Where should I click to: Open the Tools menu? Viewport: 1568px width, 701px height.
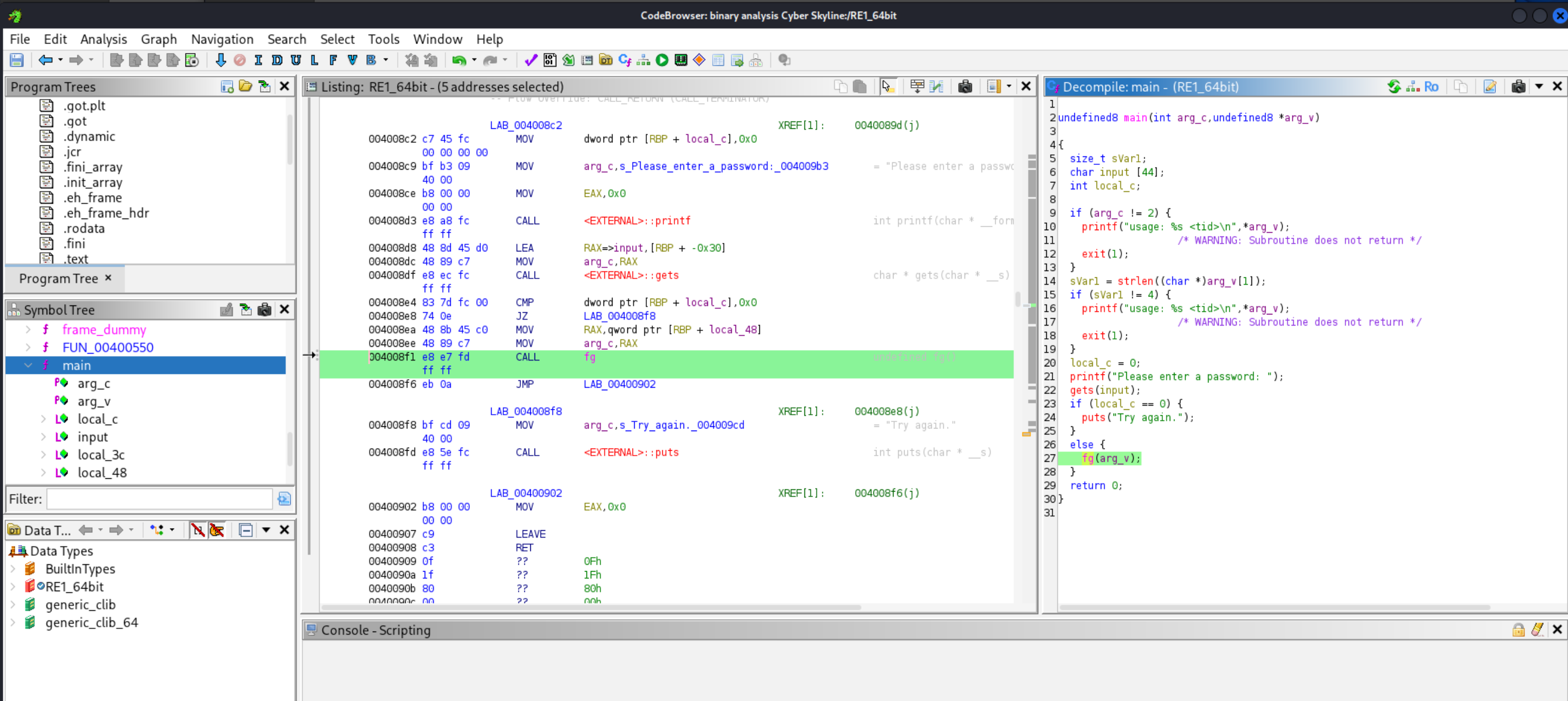click(383, 39)
